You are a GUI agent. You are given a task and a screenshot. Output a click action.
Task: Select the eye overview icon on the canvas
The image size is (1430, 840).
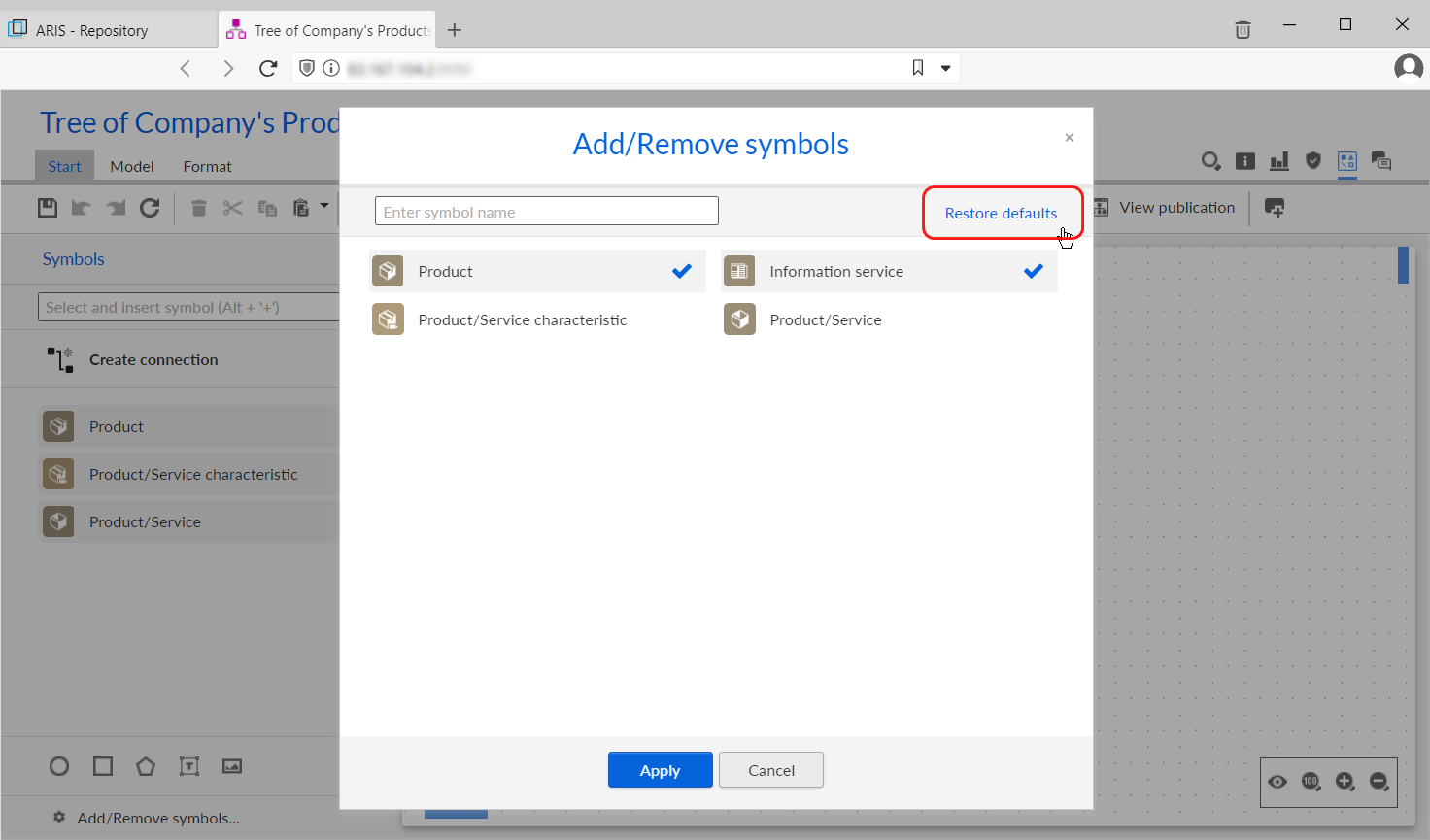[1277, 781]
